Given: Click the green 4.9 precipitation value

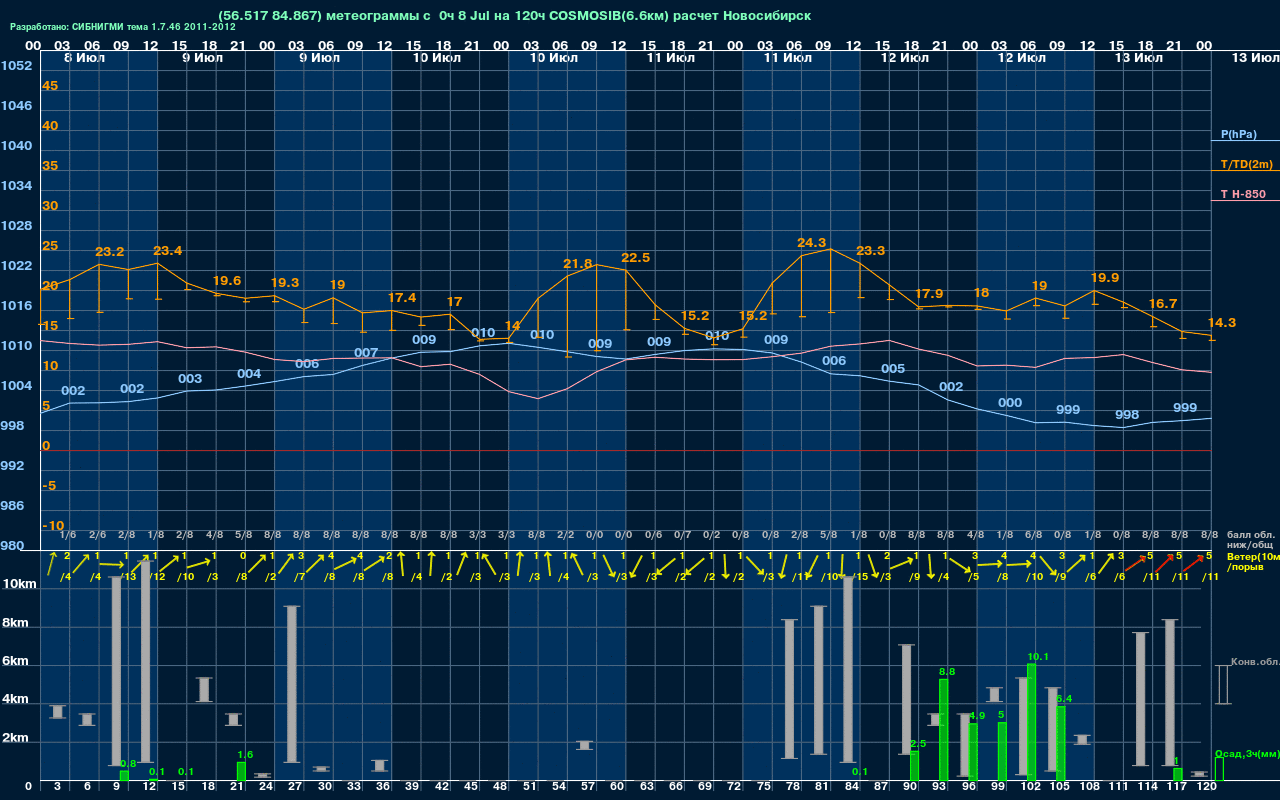Looking at the screenshot, I should click(977, 716).
